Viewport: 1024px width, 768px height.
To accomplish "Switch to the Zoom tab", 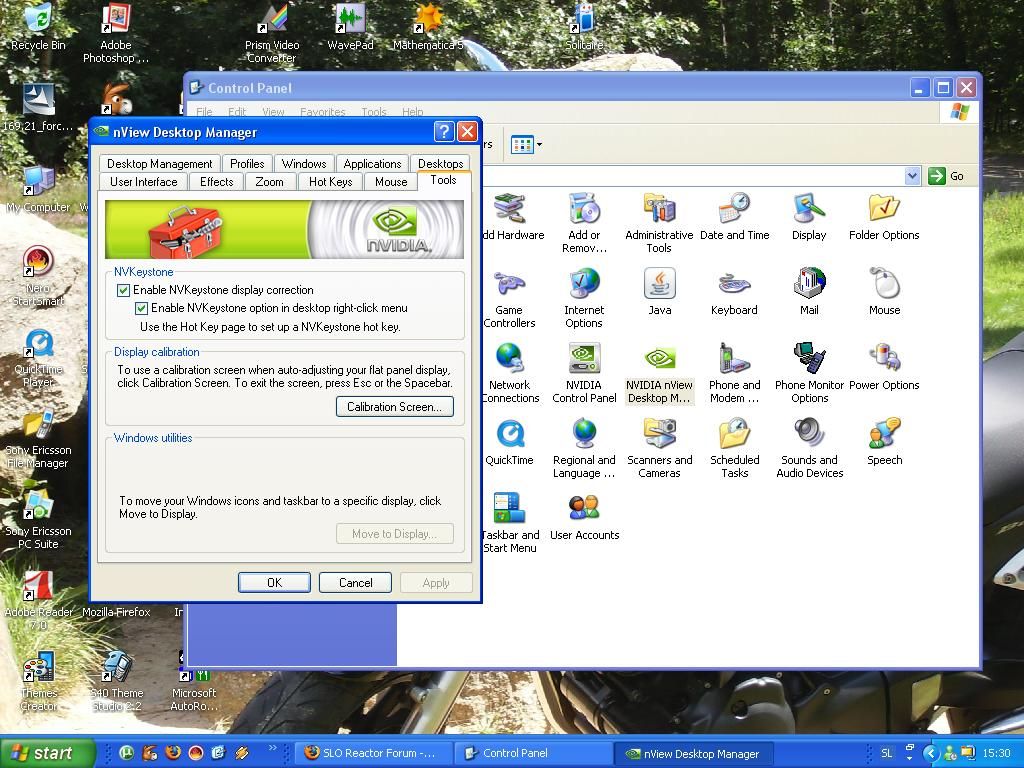I will [269, 182].
